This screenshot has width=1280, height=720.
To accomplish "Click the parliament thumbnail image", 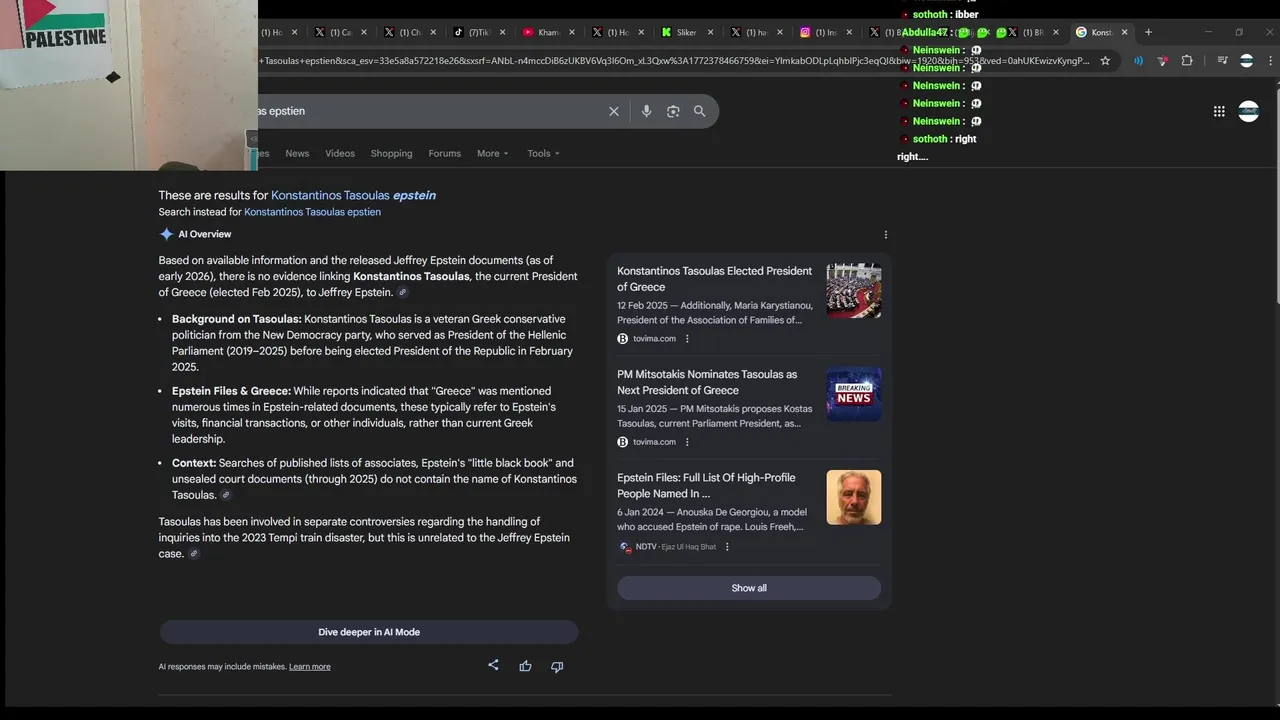I will pyautogui.click(x=854, y=291).
